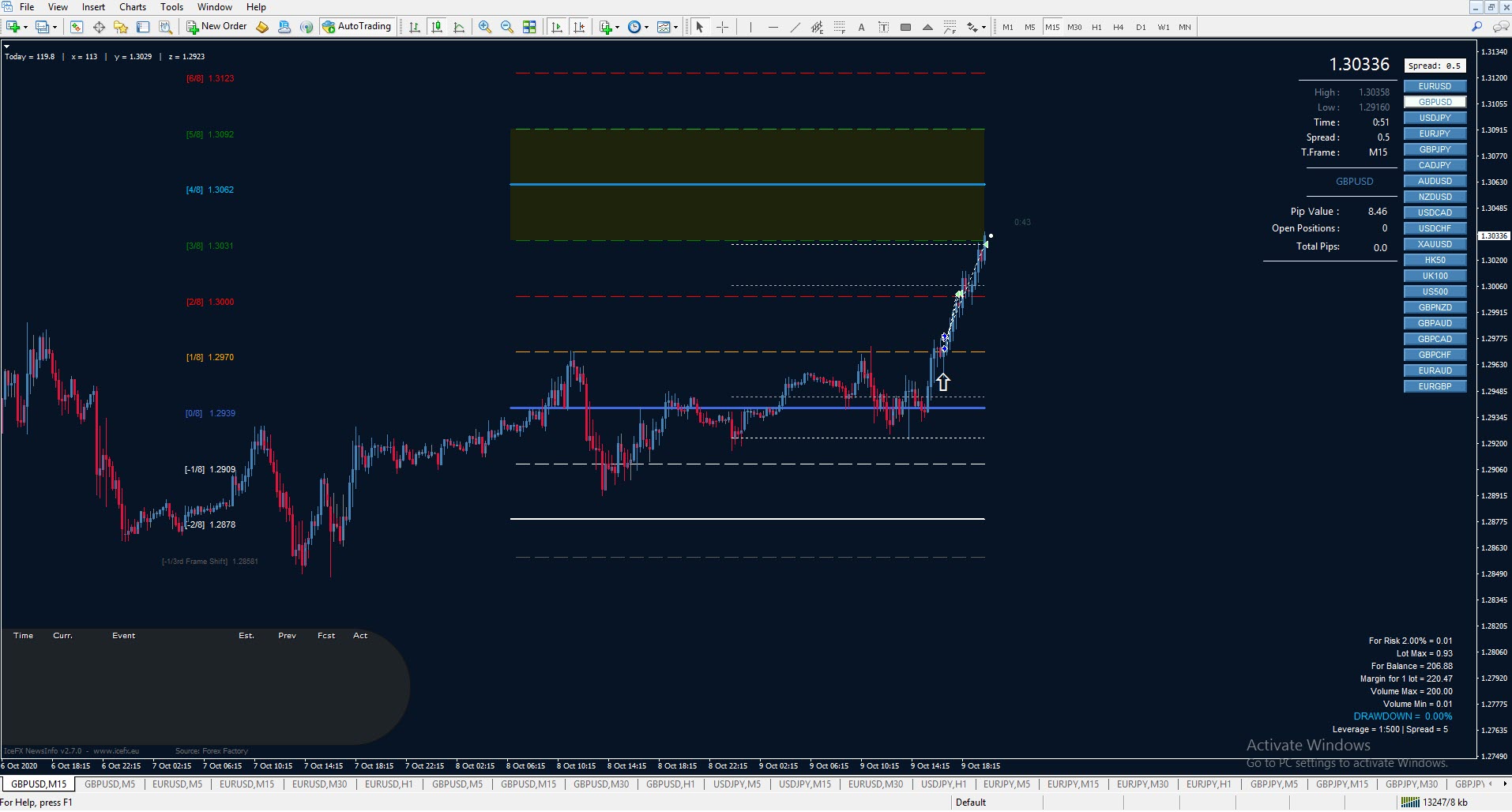
Task: Select the Rectangle shape tool
Action: click(x=905, y=27)
